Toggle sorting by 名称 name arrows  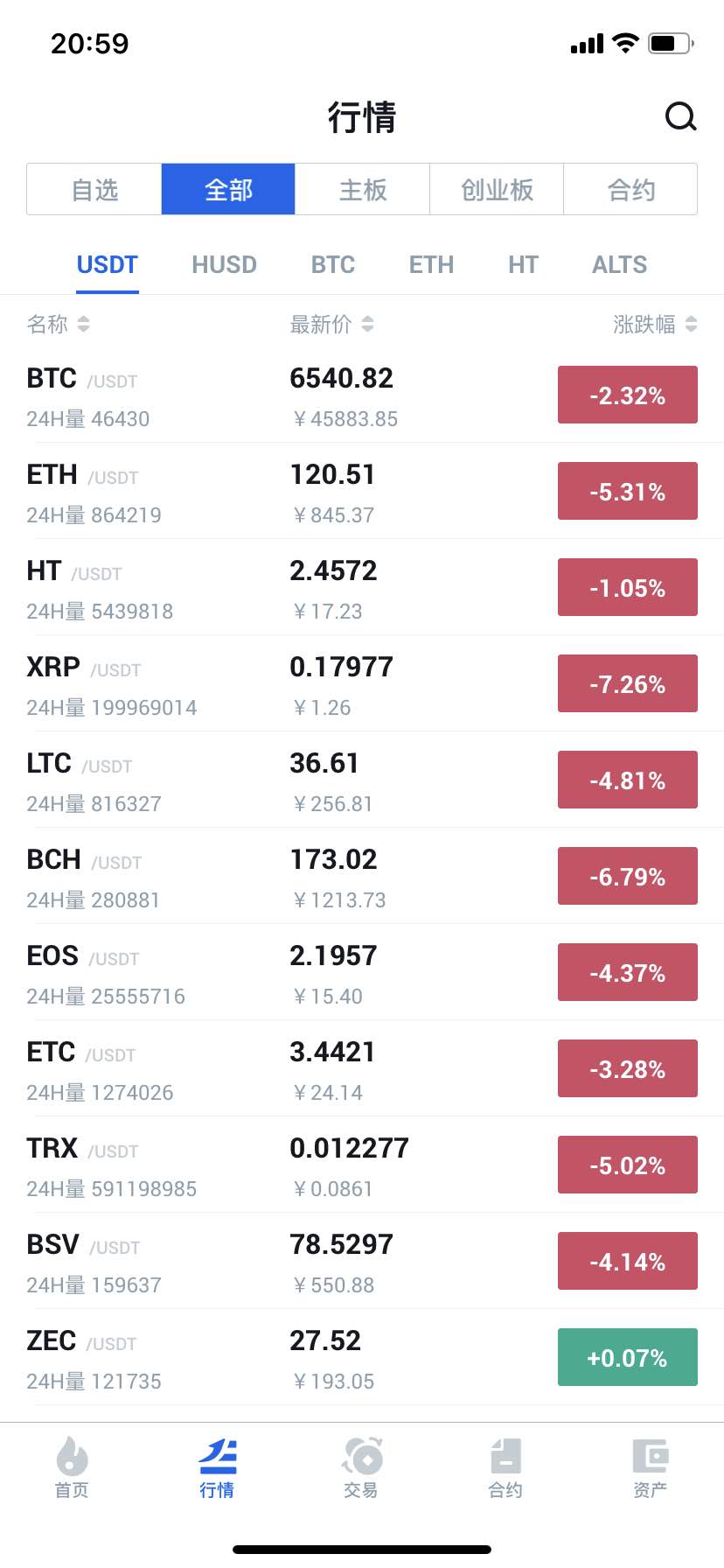83,324
